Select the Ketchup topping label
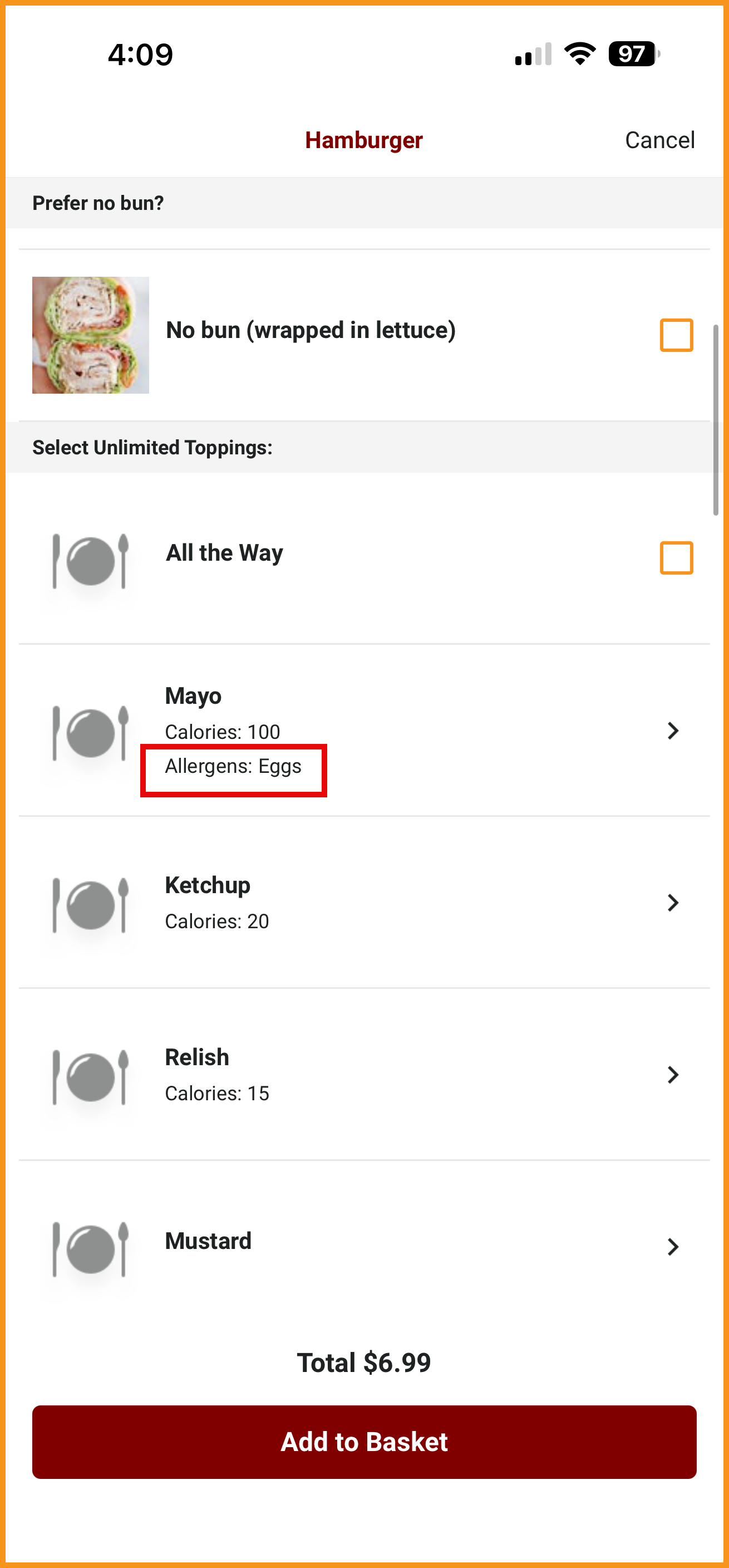The width and height of the screenshot is (729, 1568). point(208,885)
